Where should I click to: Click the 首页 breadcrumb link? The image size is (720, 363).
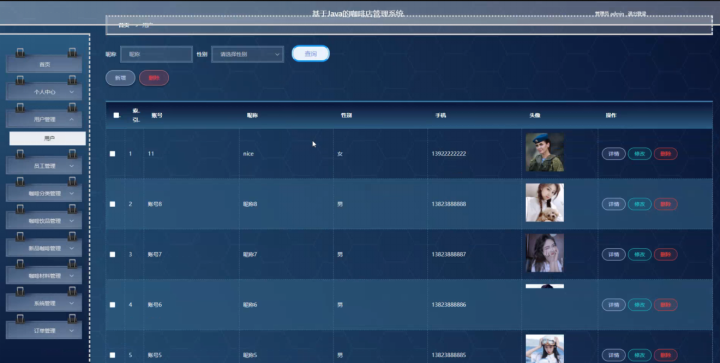124,25
